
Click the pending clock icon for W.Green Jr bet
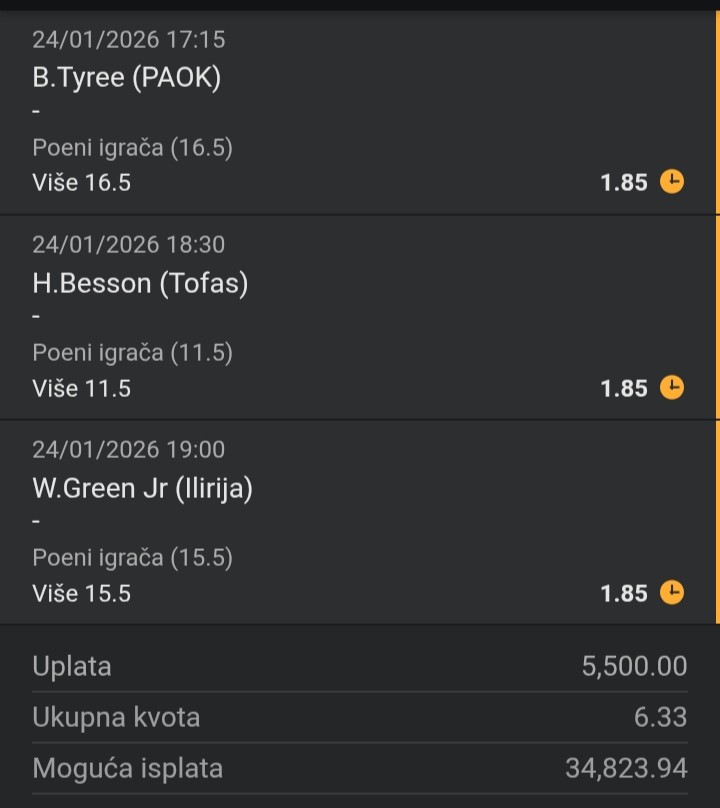(x=672, y=592)
